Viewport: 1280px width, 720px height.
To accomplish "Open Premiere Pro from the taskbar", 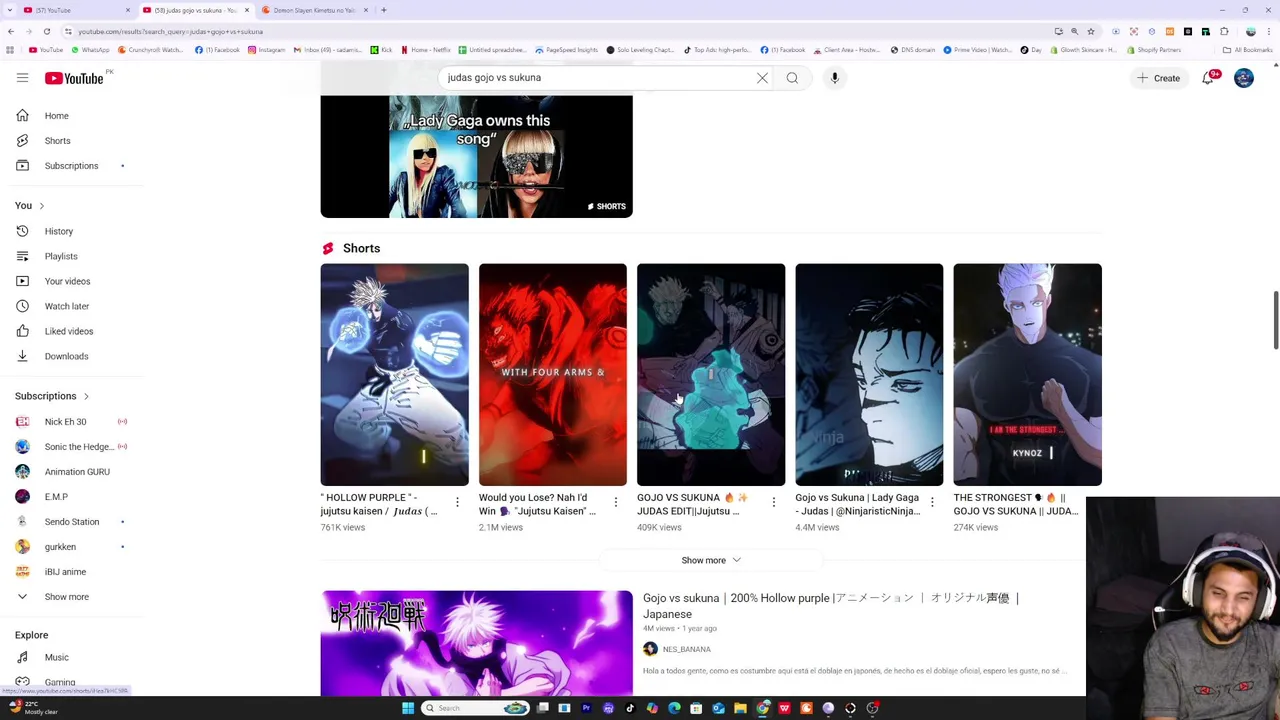I will click(x=586, y=708).
